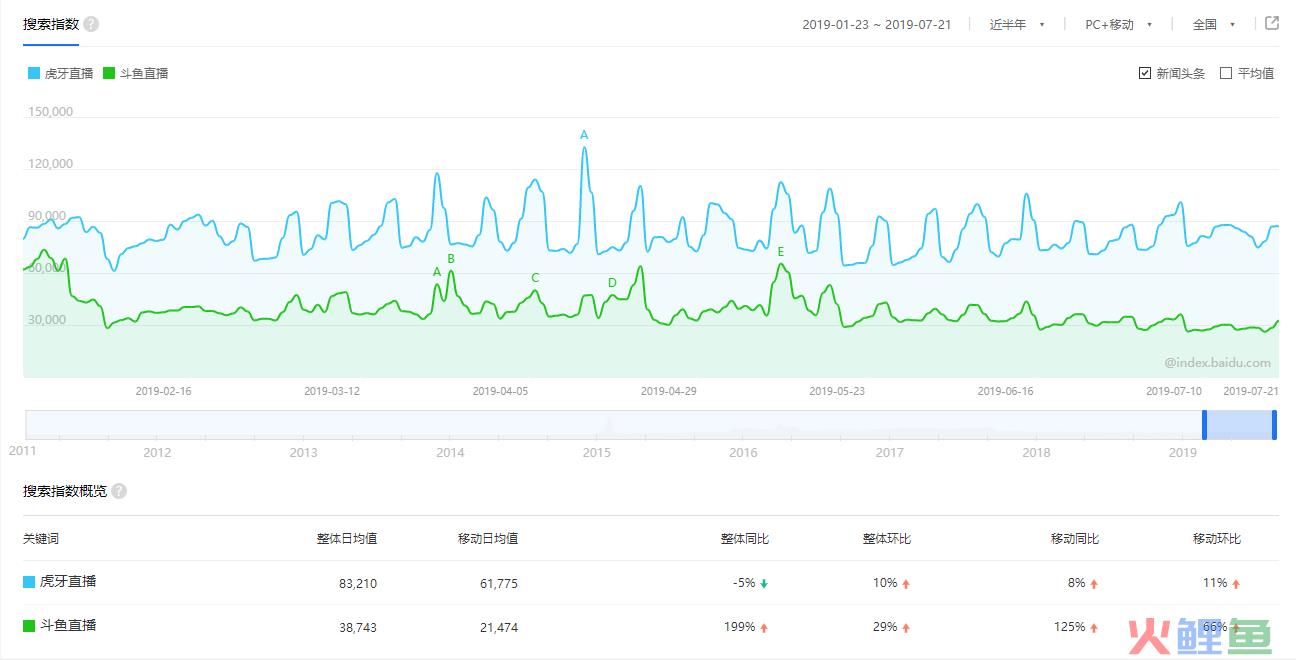
Task: Click the blue news marker A on 虎牙直播 line
Action: pos(584,135)
